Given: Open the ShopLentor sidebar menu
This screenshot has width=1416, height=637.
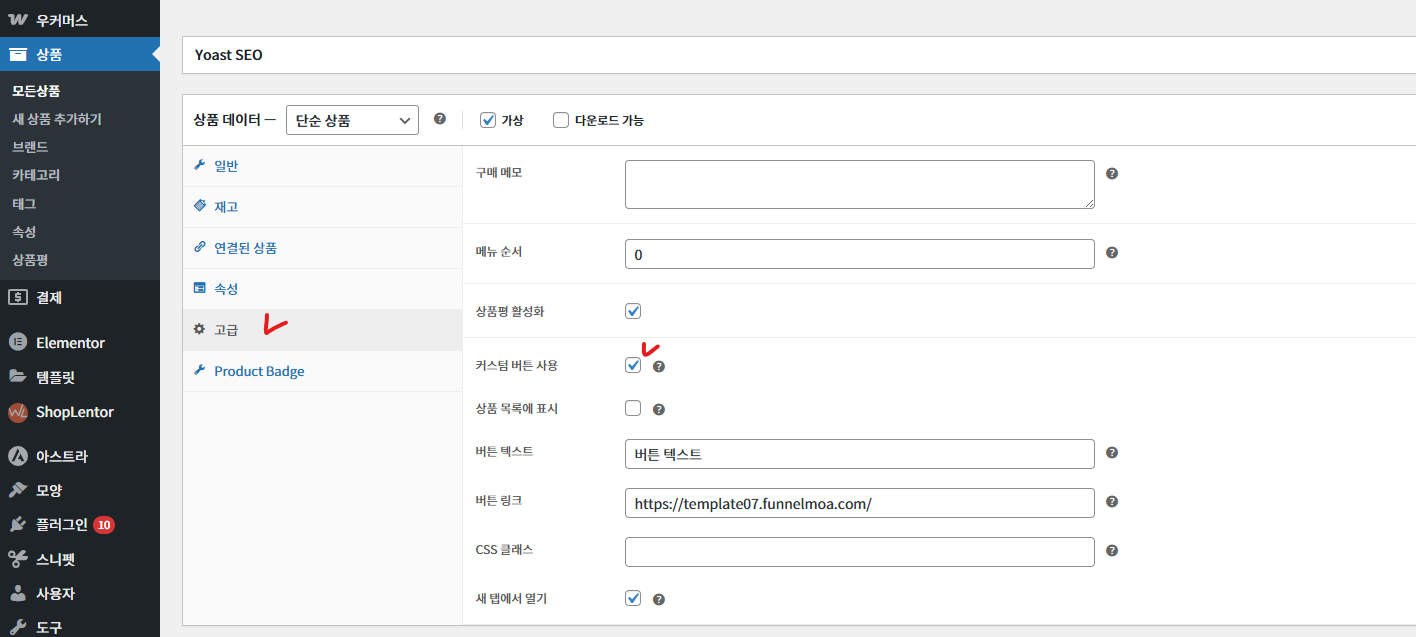Looking at the screenshot, I should click(80, 412).
